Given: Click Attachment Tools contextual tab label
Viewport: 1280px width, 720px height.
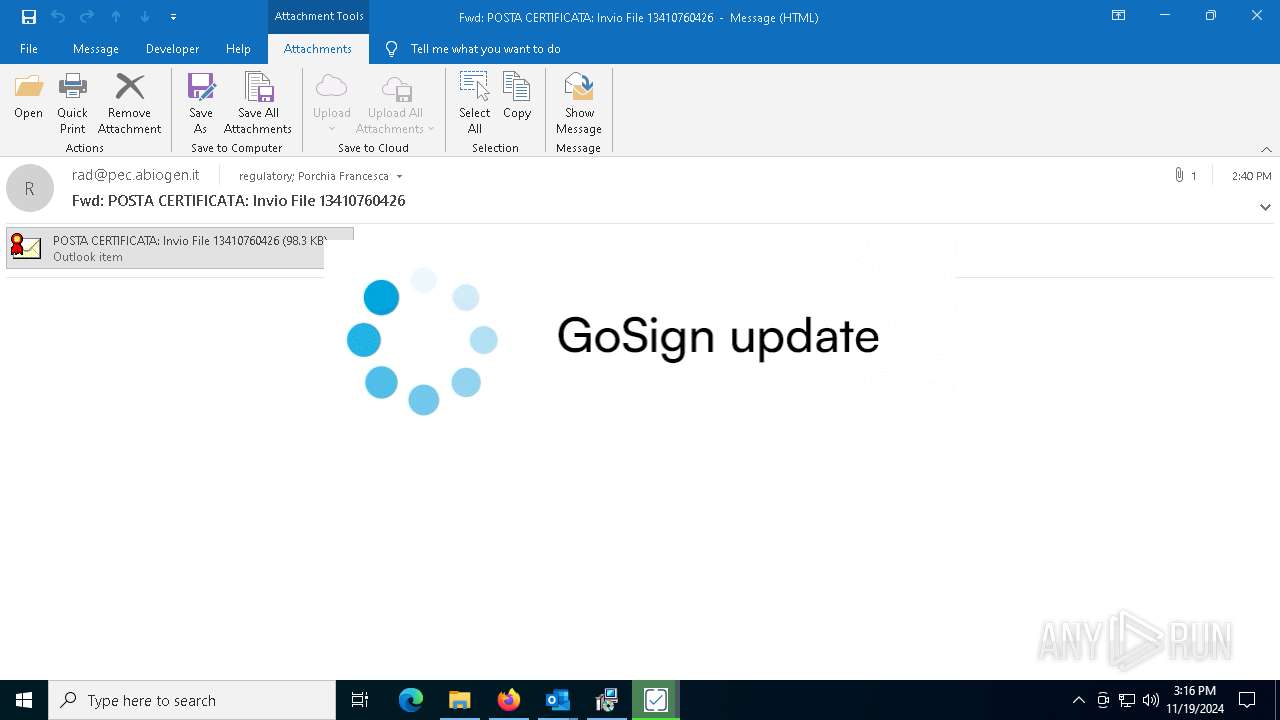Looking at the screenshot, I should (x=319, y=16).
